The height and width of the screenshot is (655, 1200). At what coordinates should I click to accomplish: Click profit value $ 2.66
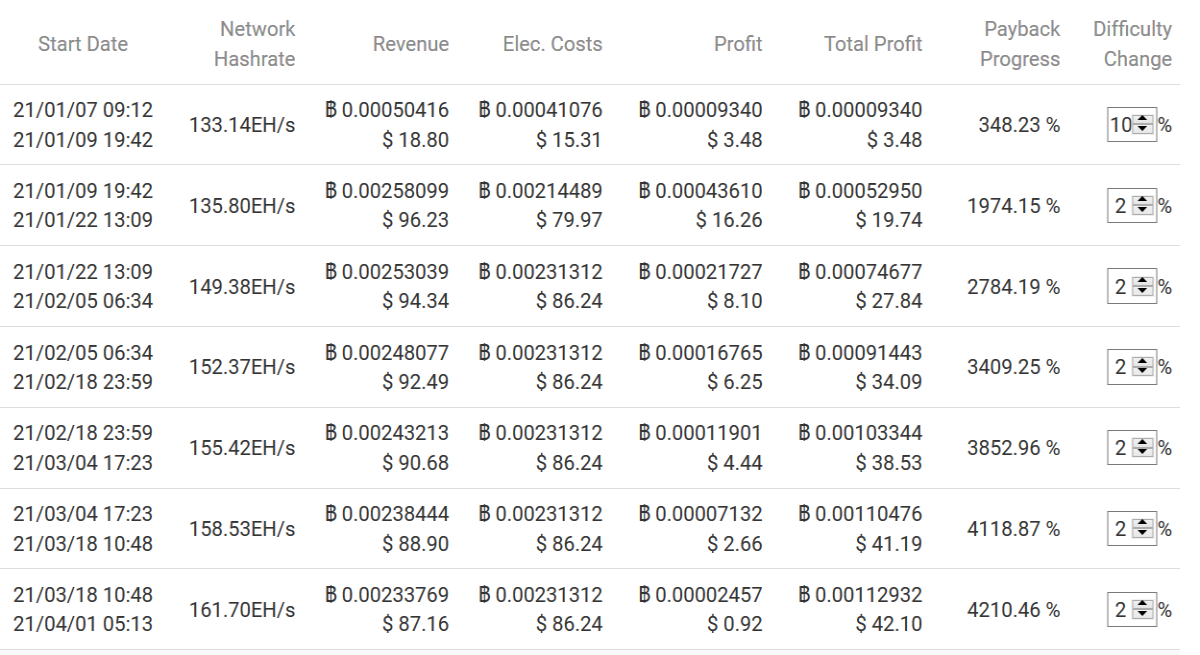coord(734,544)
